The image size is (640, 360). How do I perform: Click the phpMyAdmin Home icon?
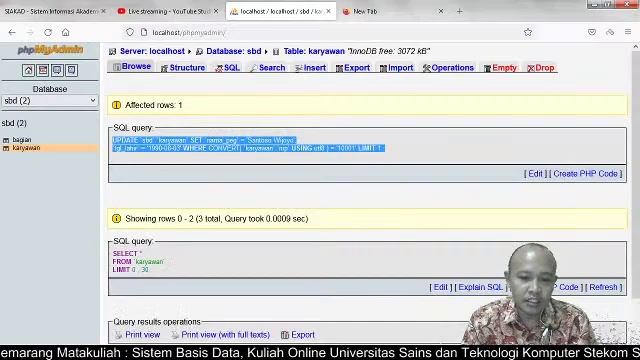[x=28, y=70]
